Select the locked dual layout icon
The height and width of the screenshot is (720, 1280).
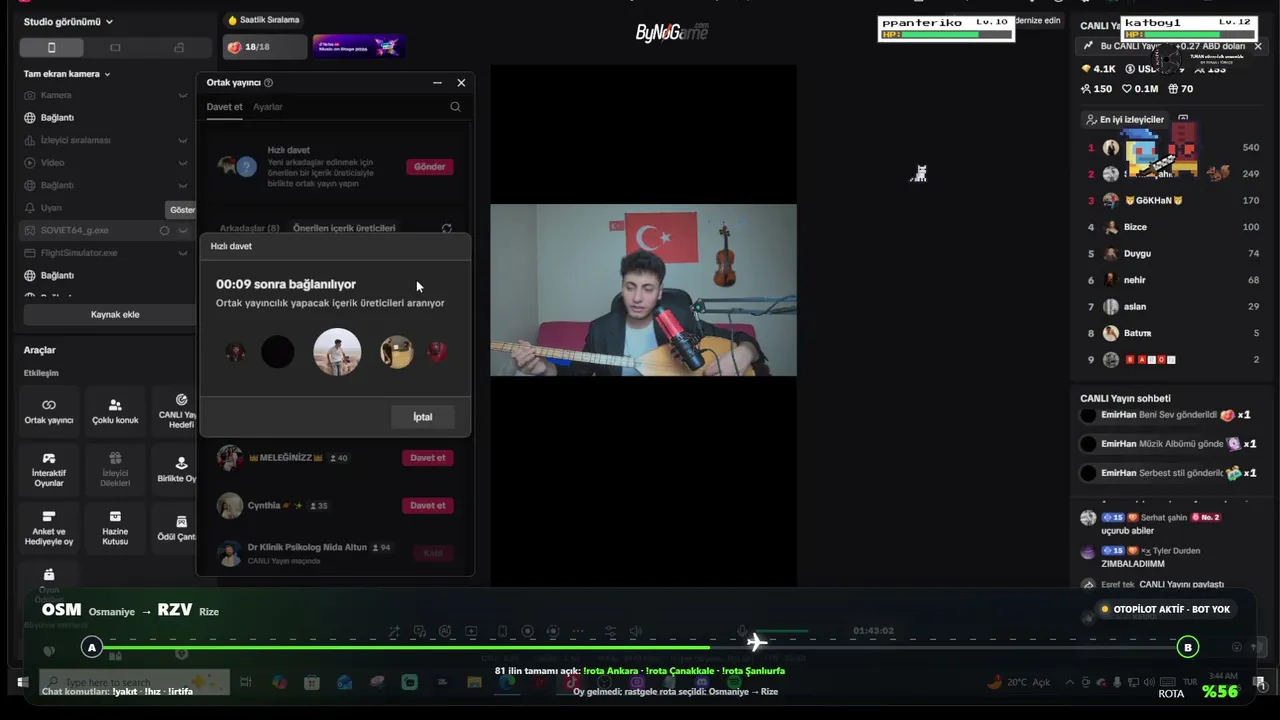click(179, 48)
